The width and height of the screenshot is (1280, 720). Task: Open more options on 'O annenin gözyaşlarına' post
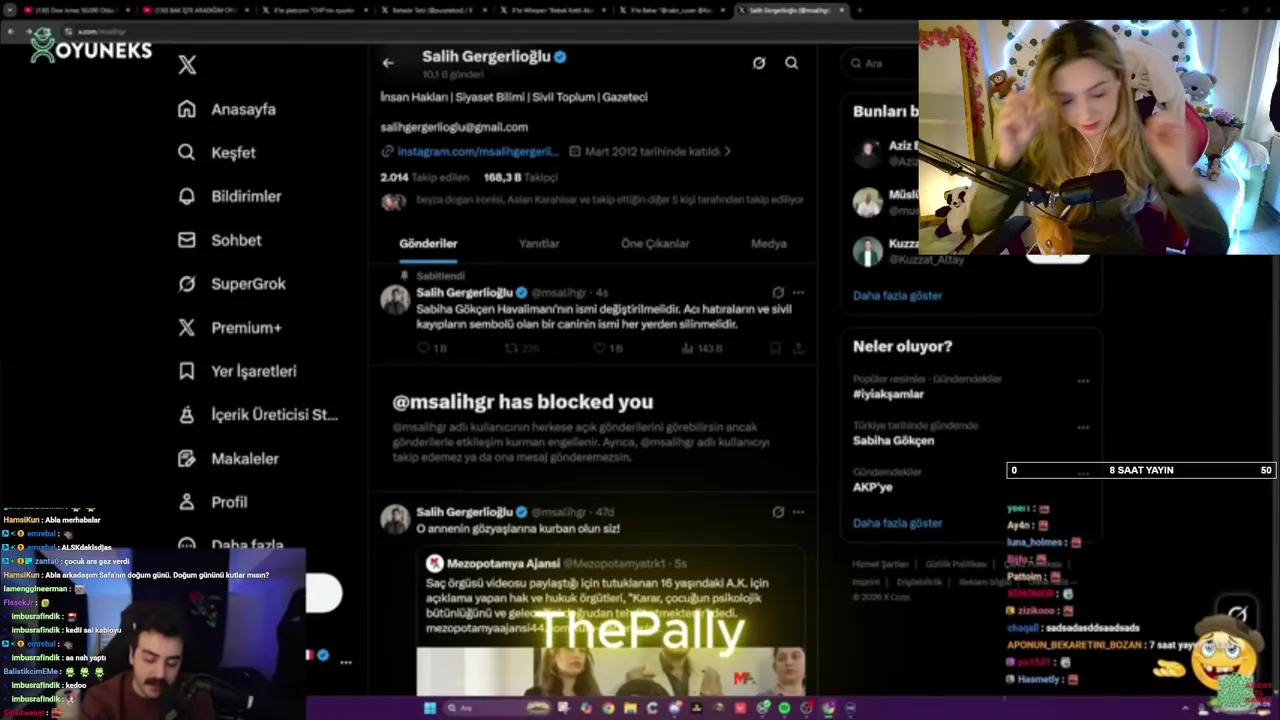tap(798, 512)
